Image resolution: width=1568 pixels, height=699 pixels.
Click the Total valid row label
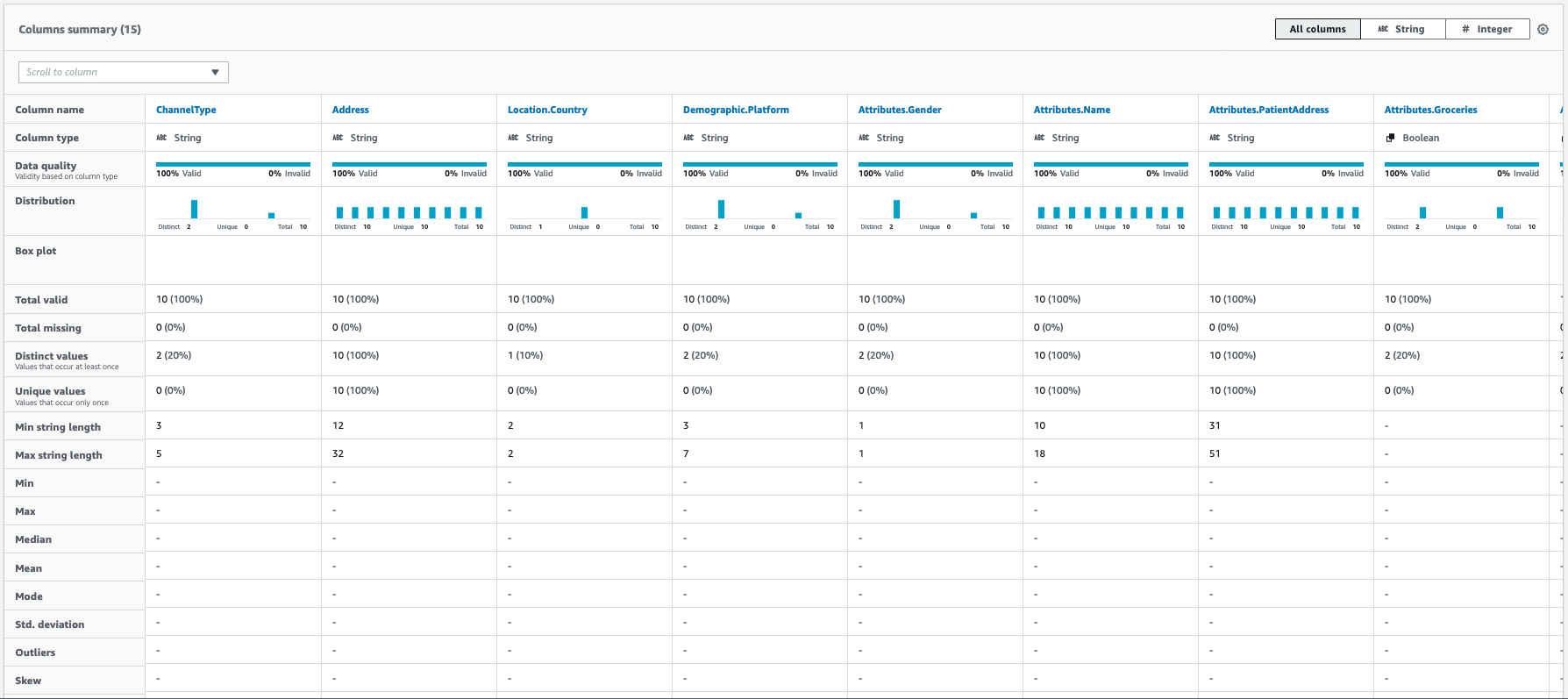tap(41, 300)
